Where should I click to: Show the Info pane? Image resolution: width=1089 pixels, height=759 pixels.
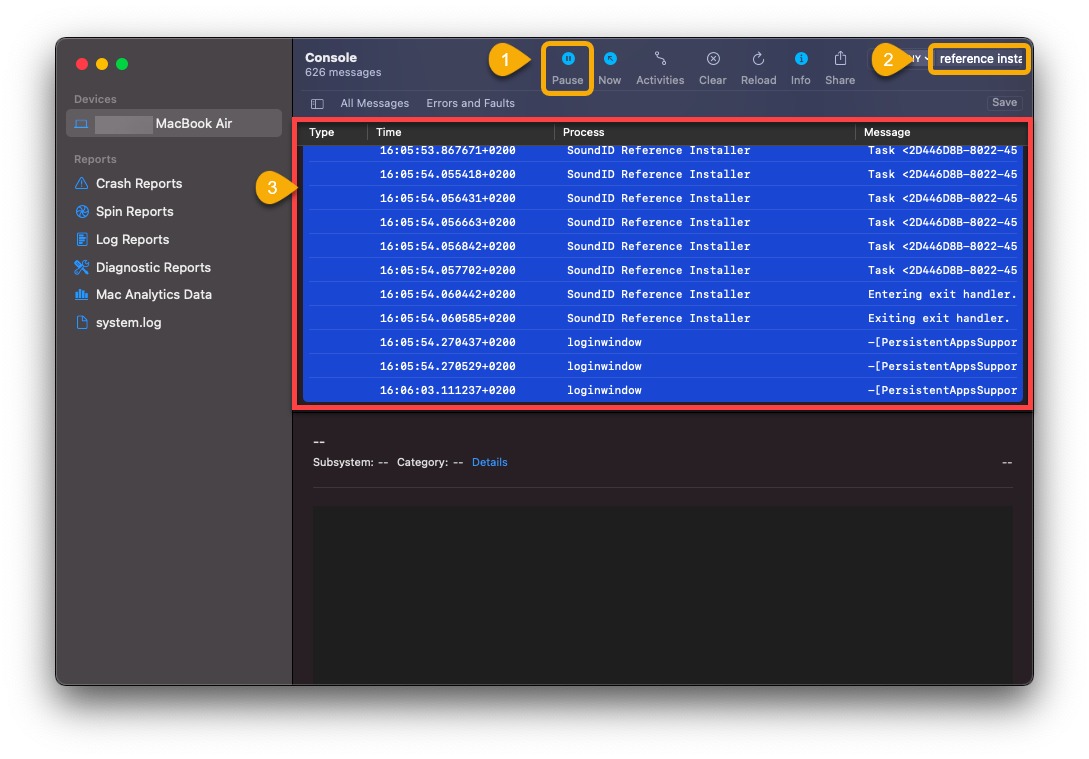tap(801, 68)
